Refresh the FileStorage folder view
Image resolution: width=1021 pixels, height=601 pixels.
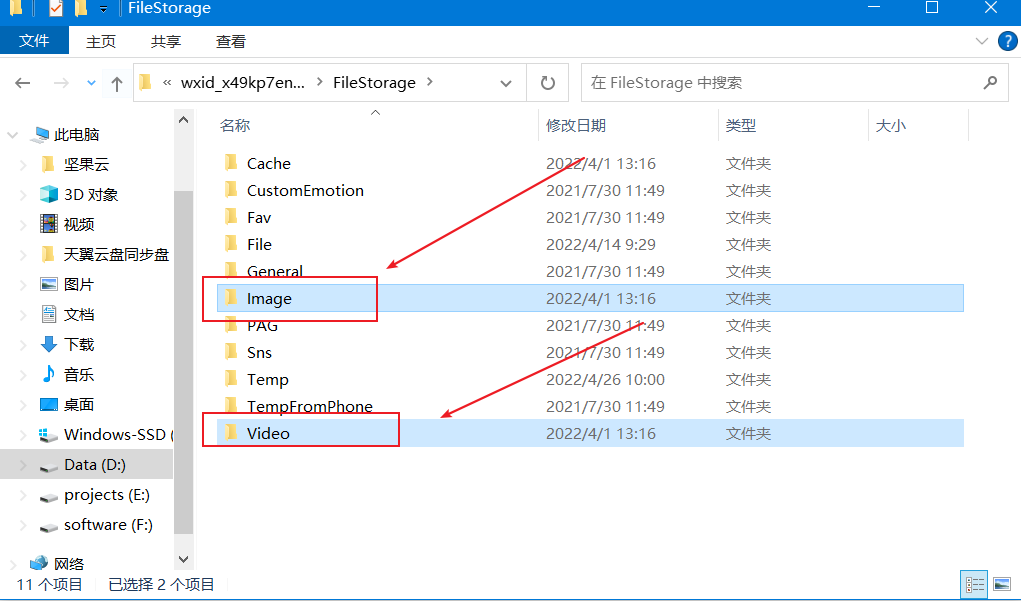click(x=548, y=83)
